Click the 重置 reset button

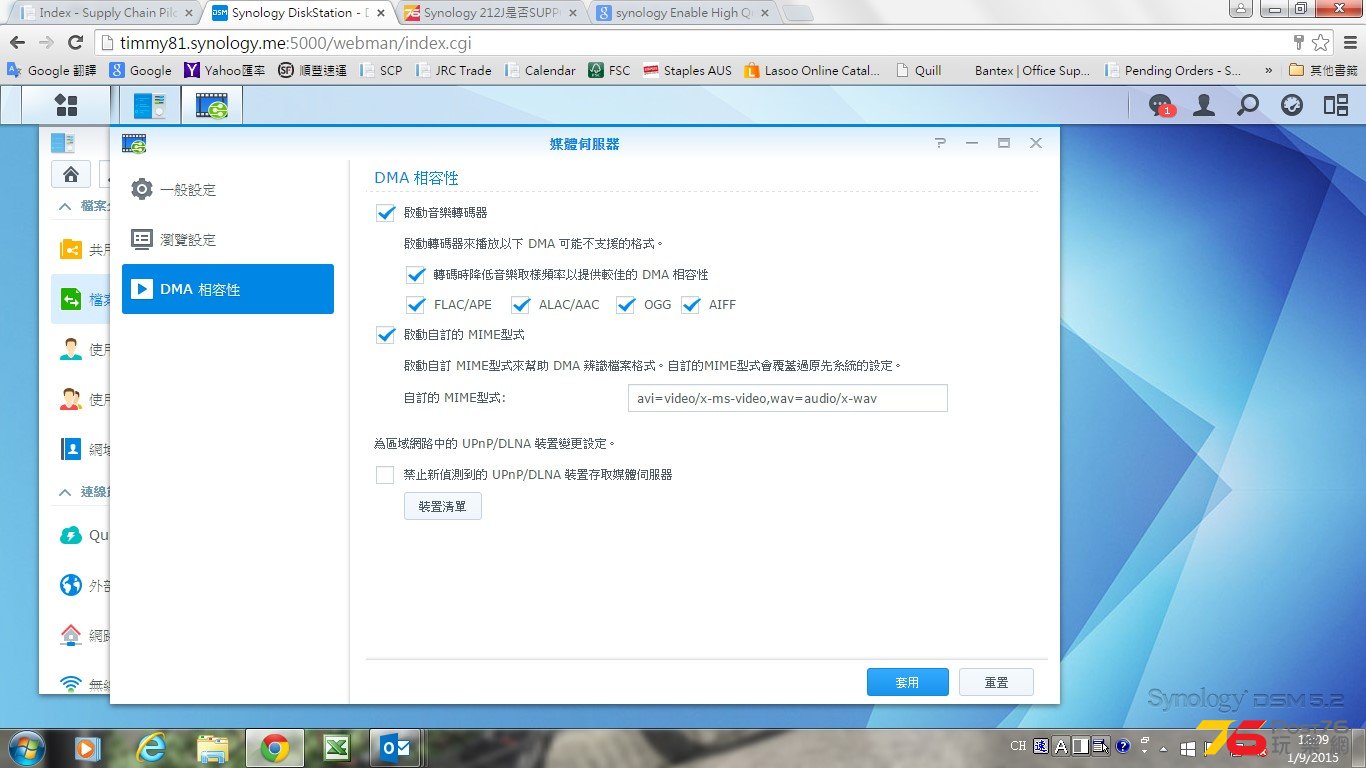pos(996,682)
